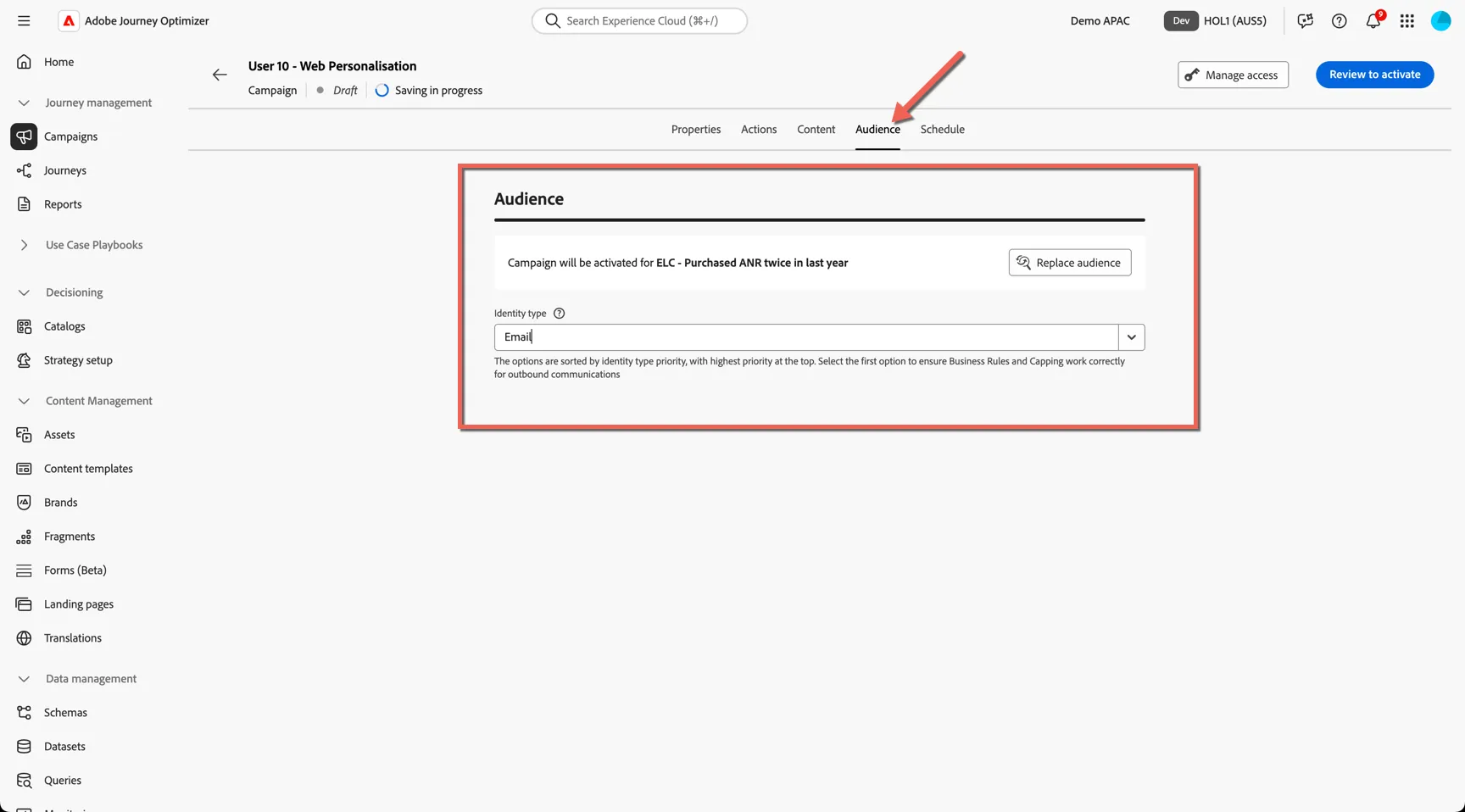The image size is (1465, 812).
Task: Open the apps grid switcher
Action: (x=1407, y=20)
